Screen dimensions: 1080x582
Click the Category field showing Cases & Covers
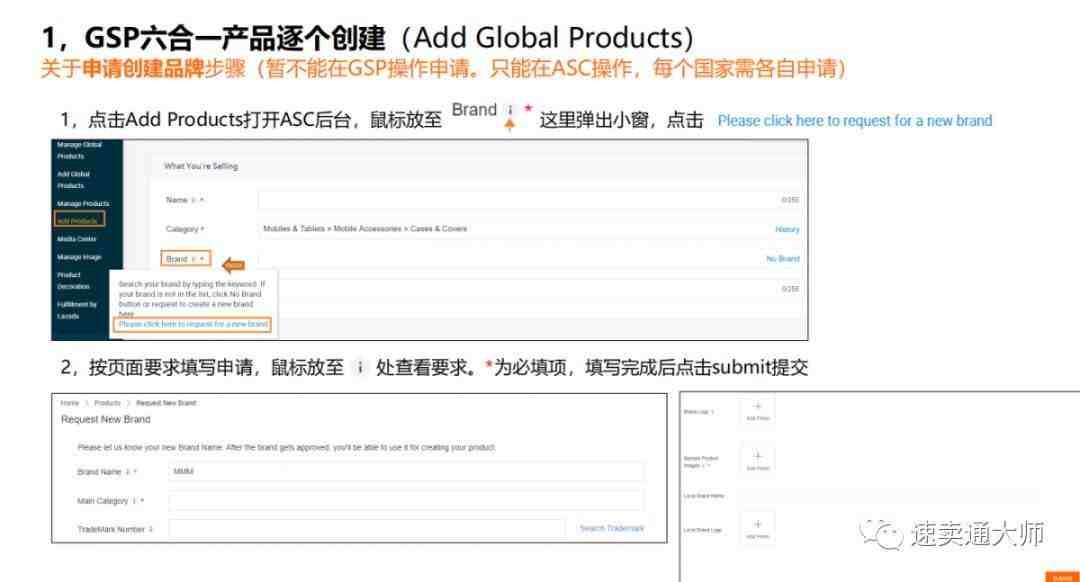(x=529, y=229)
